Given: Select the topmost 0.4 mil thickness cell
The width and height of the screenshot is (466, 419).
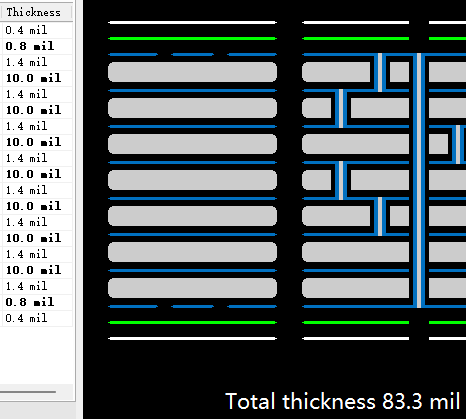Looking at the screenshot, I should tap(36, 30).
